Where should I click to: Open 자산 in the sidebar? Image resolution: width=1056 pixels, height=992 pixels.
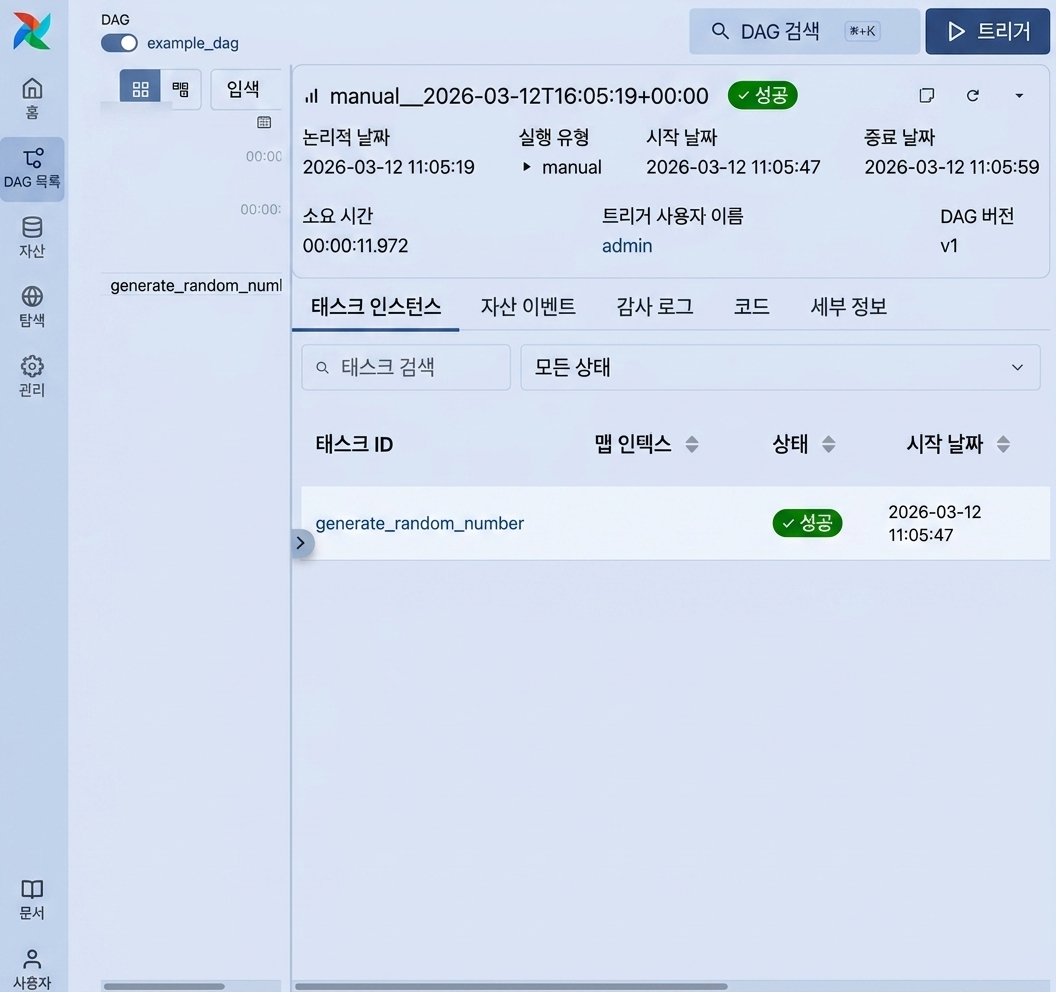(x=32, y=237)
